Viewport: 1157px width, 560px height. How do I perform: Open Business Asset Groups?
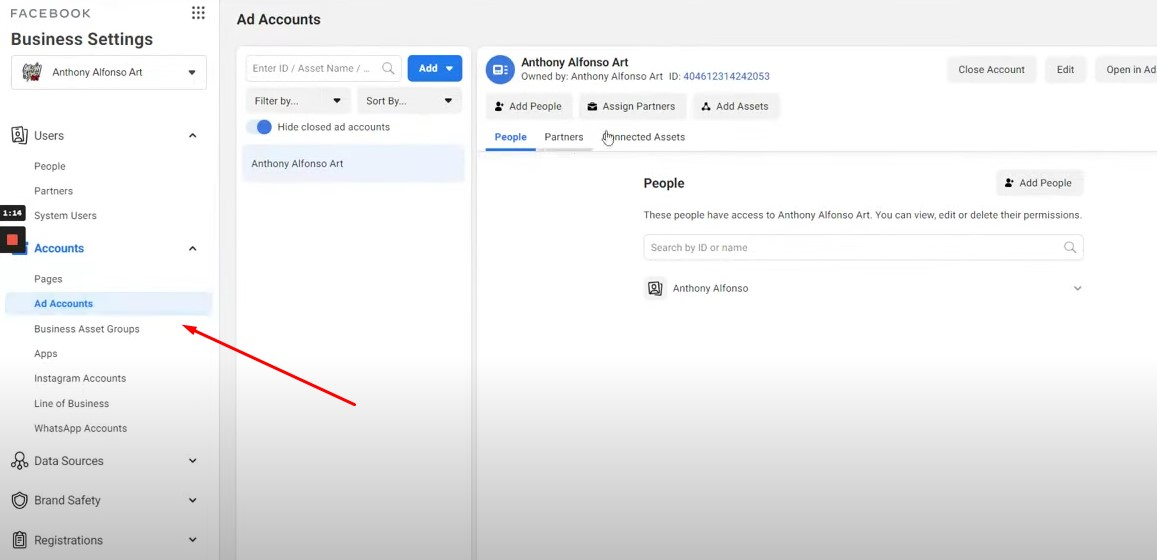(86, 329)
